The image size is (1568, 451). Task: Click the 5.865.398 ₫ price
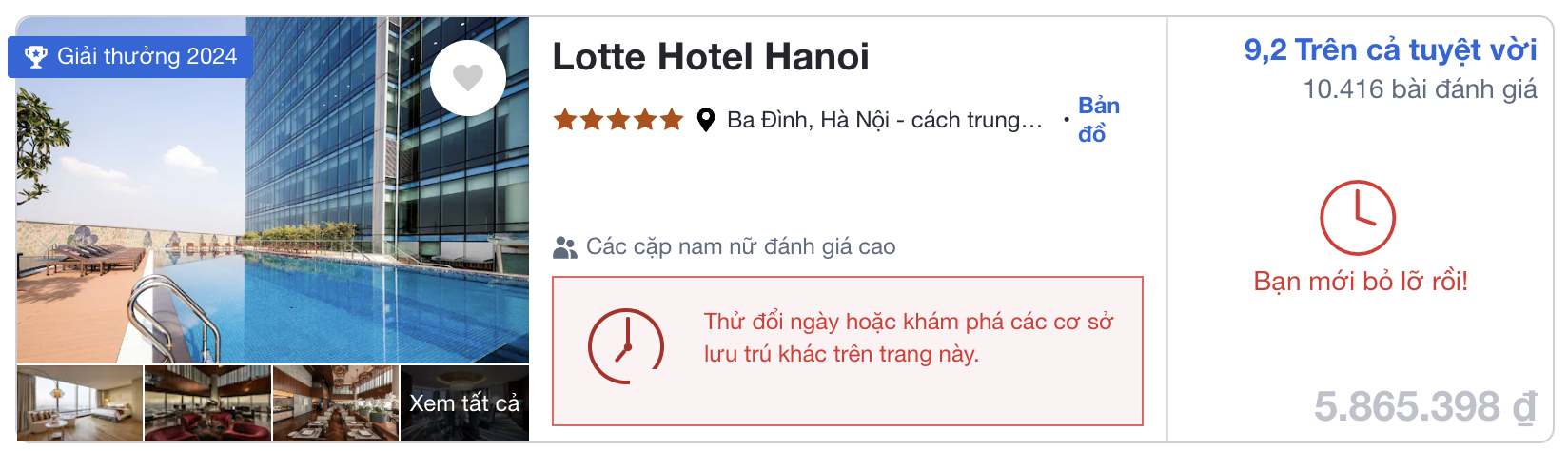(x=1424, y=407)
